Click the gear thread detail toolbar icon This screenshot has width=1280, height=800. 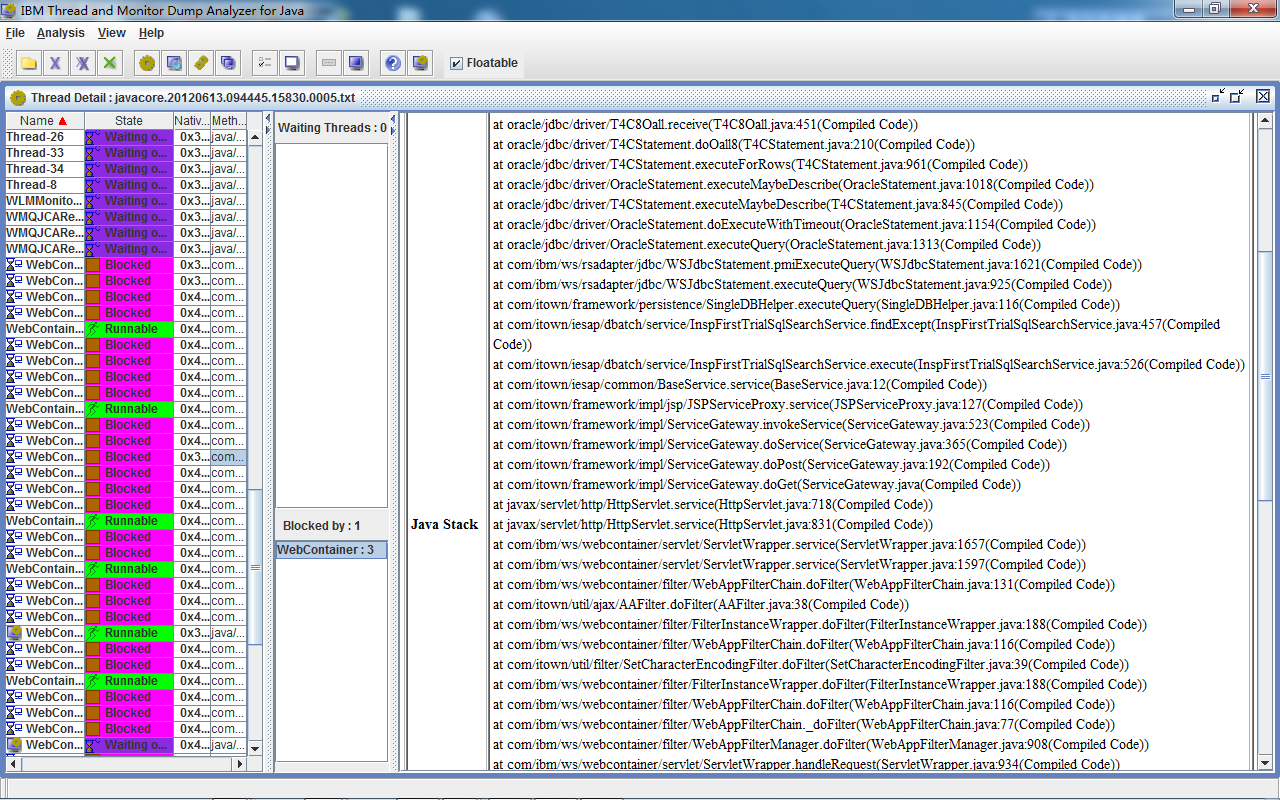tap(147, 63)
